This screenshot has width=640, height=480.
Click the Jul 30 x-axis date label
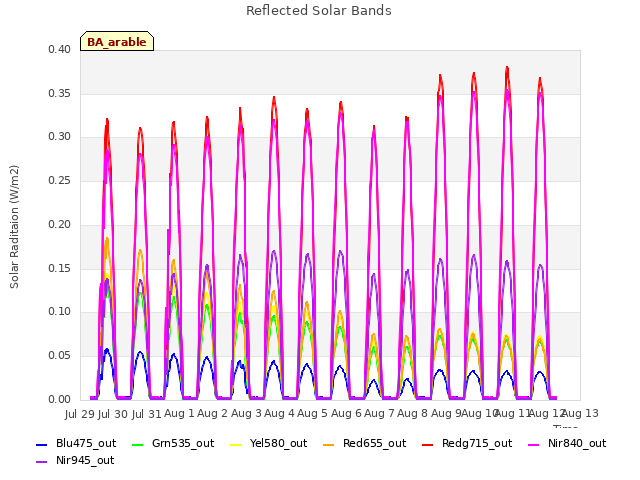[x=113, y=414]
